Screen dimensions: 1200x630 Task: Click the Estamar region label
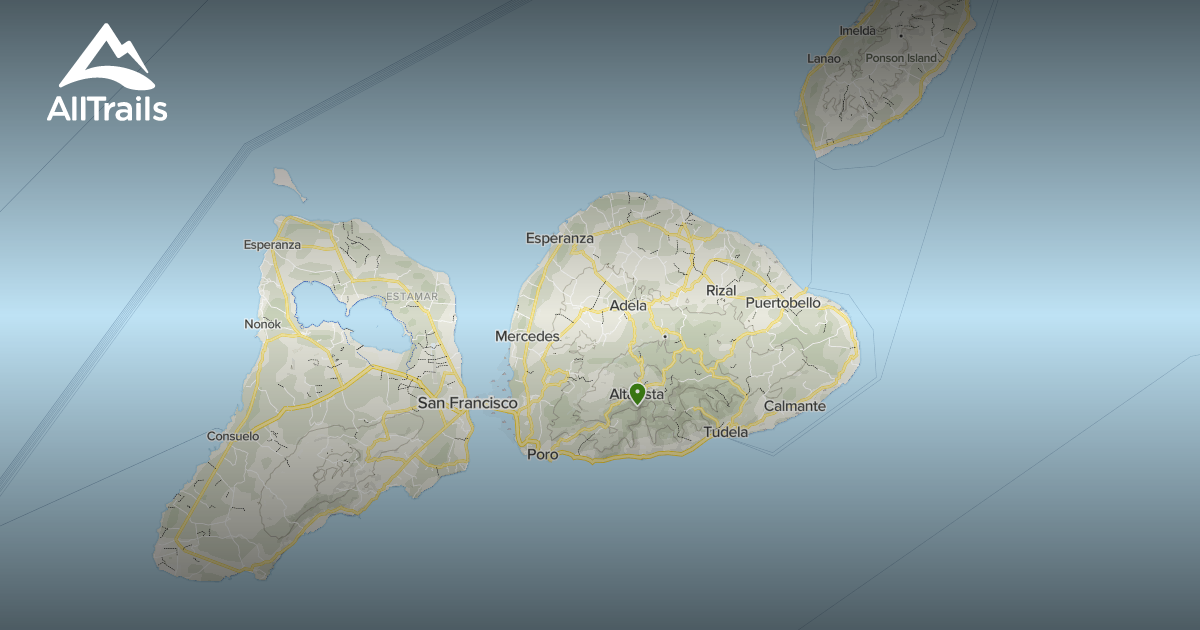tap(411, 296)
